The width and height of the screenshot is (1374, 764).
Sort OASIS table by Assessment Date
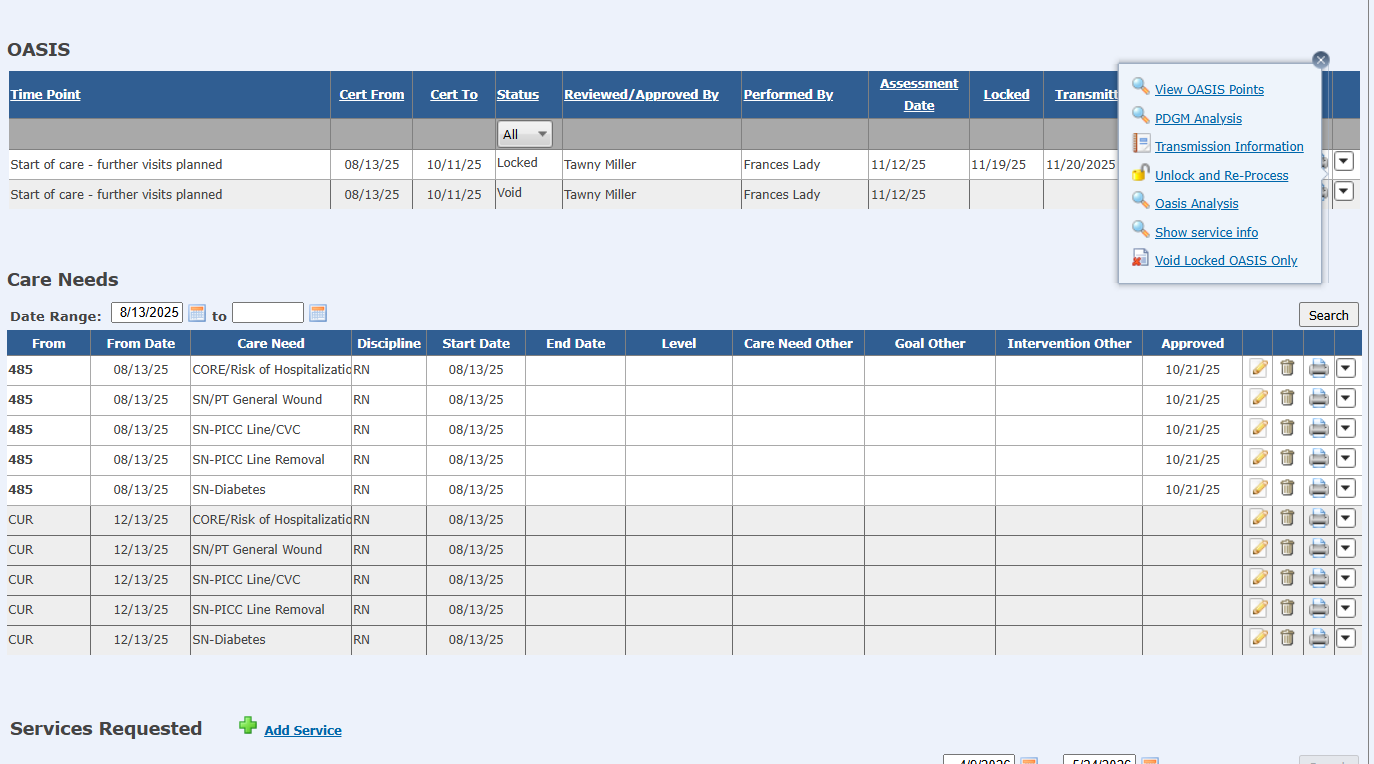(x=919, y=95)
